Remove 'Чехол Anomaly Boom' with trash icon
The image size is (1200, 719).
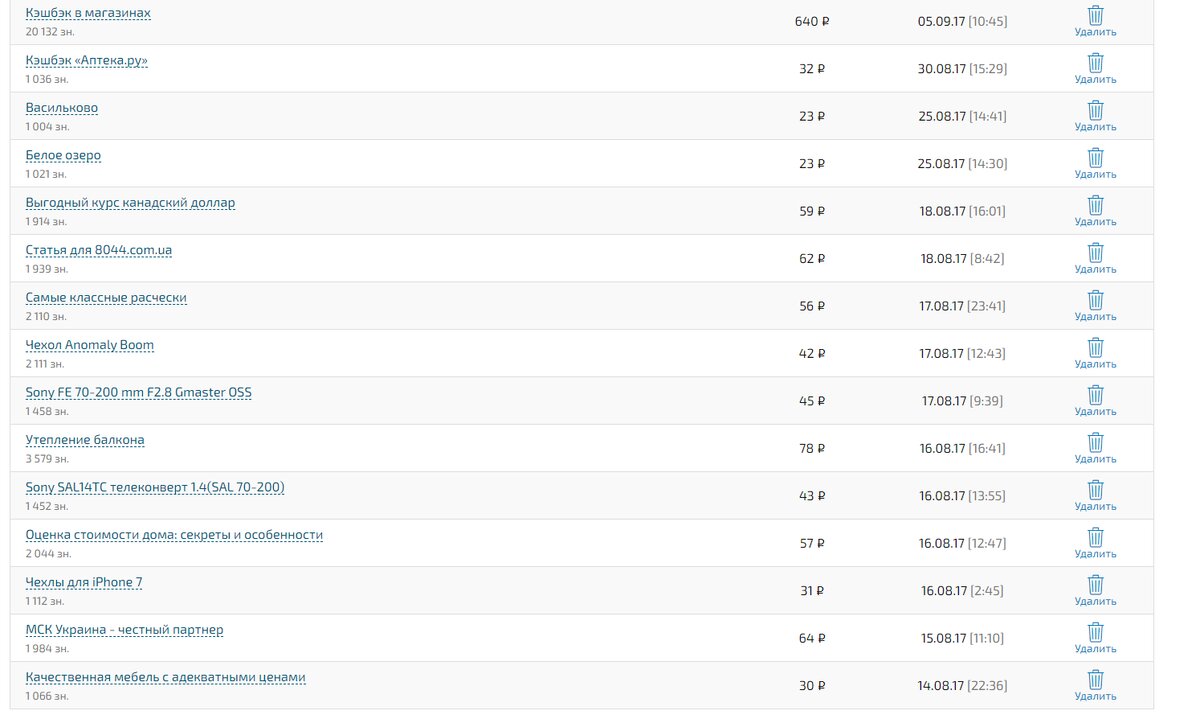(1095, 347)
